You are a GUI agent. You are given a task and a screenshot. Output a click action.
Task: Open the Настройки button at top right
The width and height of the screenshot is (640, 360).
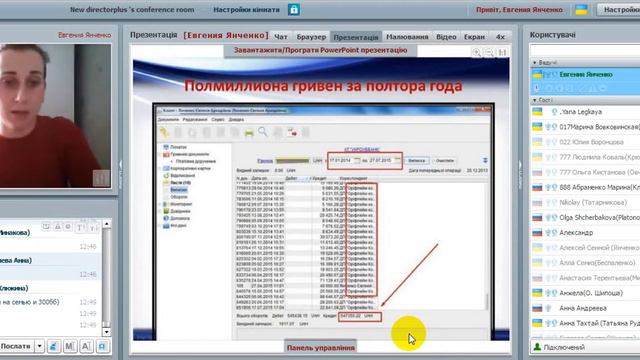point(619,9)
